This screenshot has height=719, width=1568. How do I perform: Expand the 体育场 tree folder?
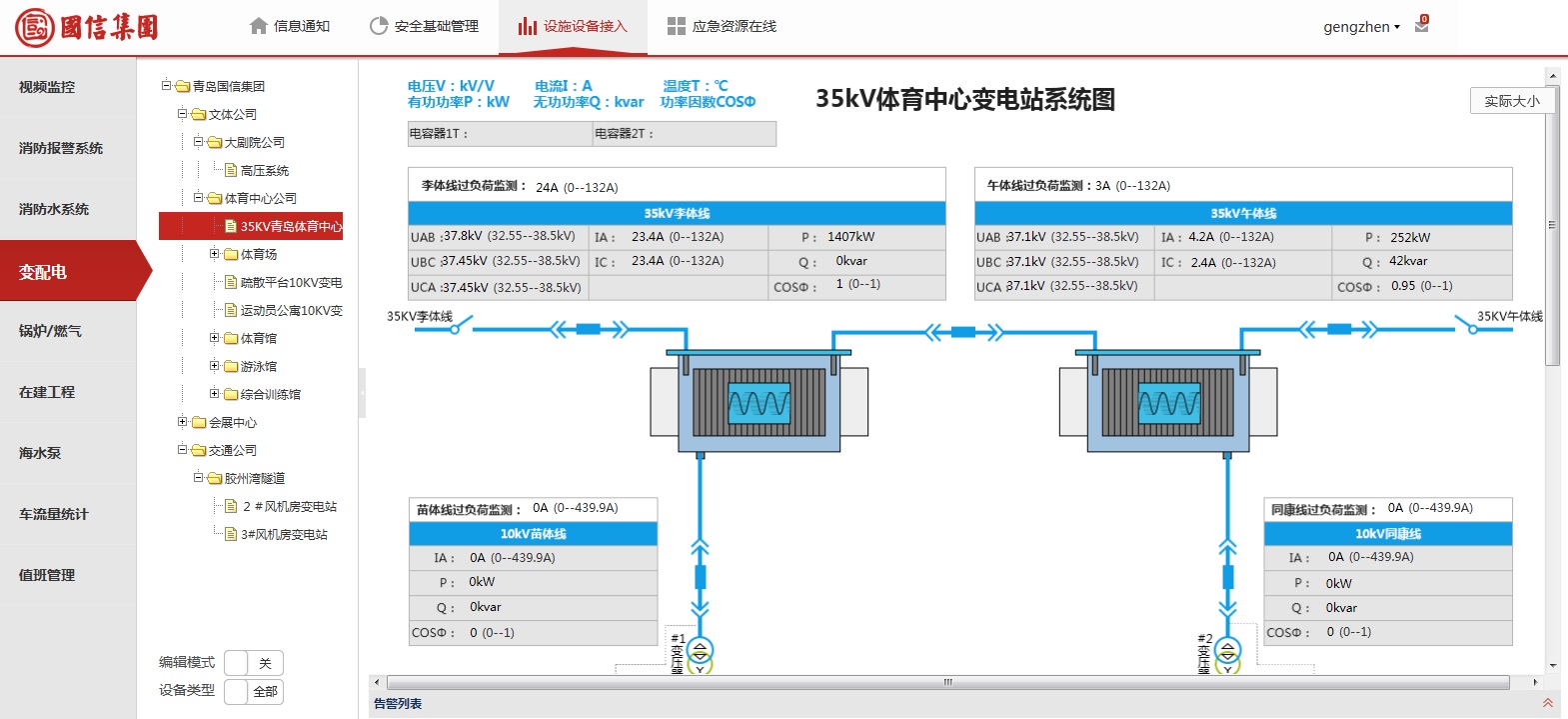coord(214,254)
